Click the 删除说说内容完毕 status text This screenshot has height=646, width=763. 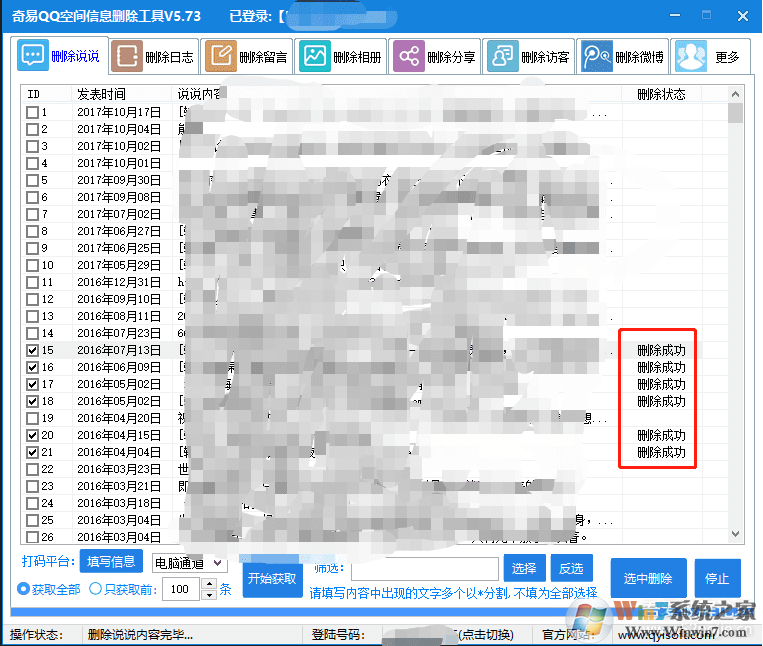click(x=141, y=634)
